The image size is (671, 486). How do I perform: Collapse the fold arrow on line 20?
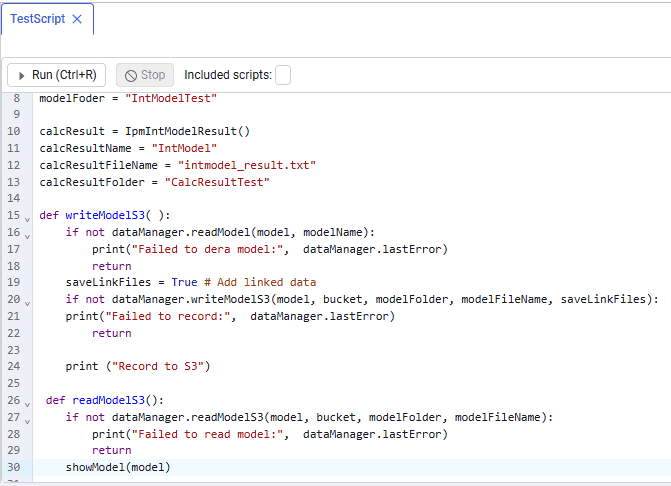[27, 303]
